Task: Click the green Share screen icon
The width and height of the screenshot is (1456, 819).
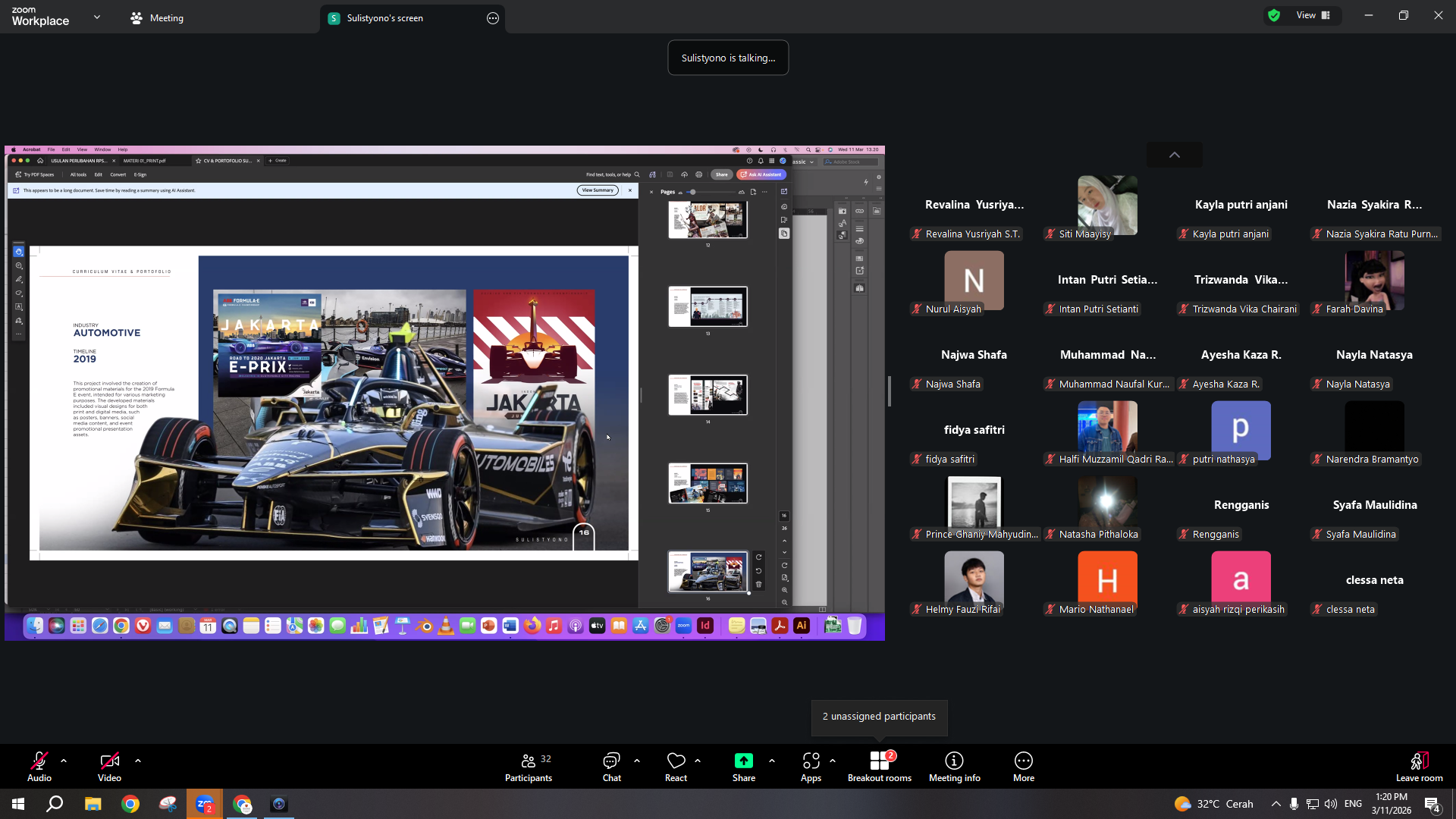Action: [x=744, y=761]
